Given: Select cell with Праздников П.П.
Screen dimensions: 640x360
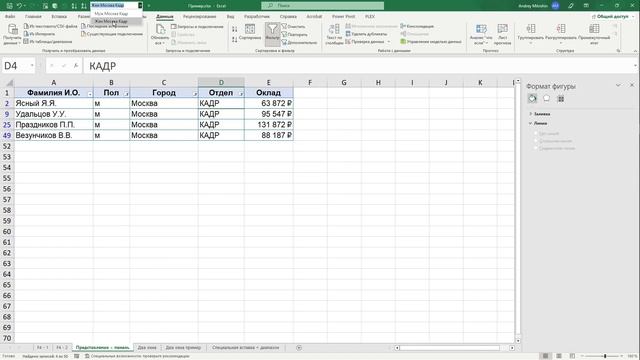Looking at the screenshot, I should pyautogui.click(x=53, y=124).
